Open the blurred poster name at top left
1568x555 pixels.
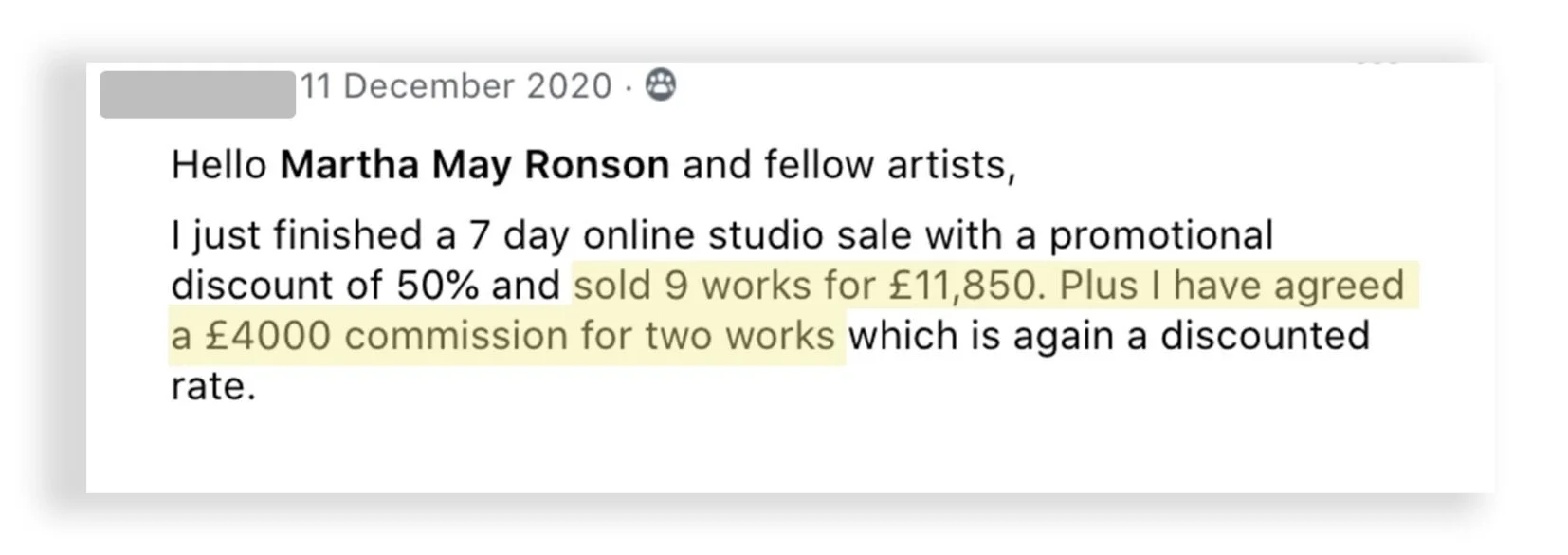197,94
